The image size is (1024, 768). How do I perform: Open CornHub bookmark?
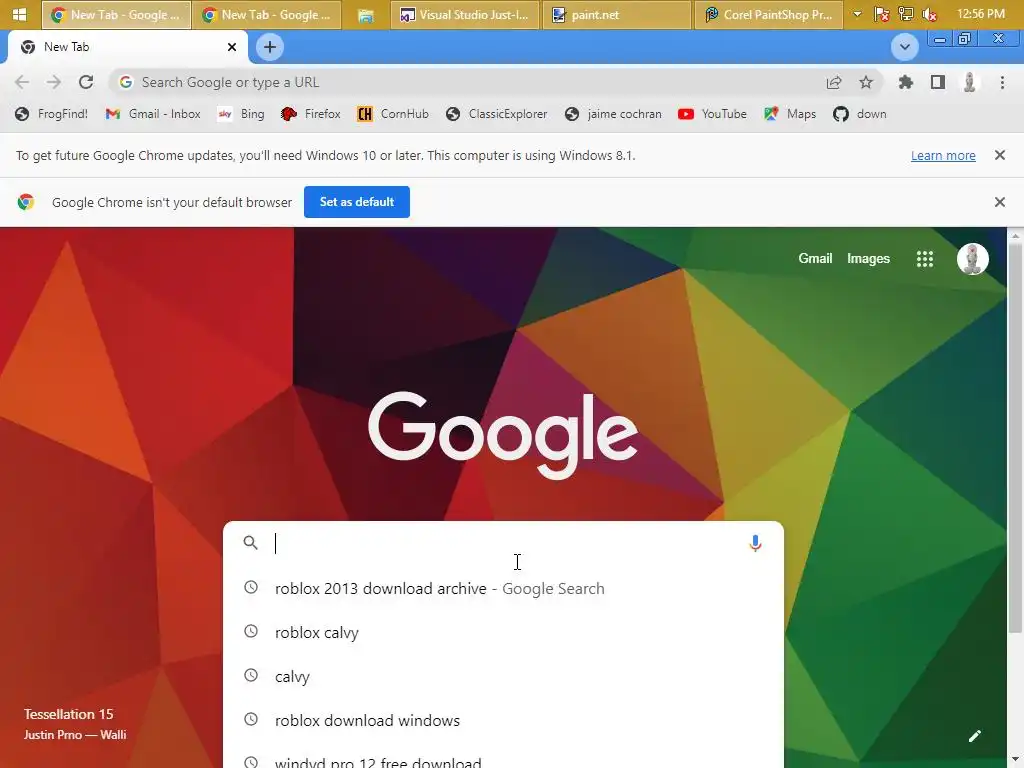tap(392, 114)
